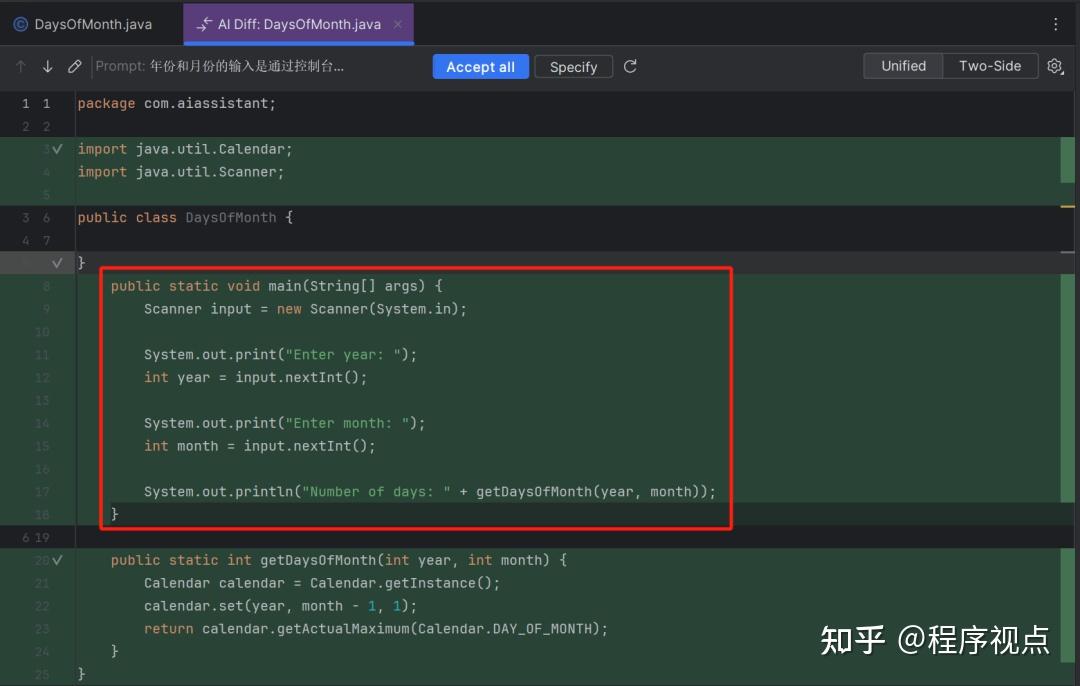Collapse the getDaysOfMonth method fold arrow
The height and width of the screenshot is (686, 1080).
pos(57,560)
